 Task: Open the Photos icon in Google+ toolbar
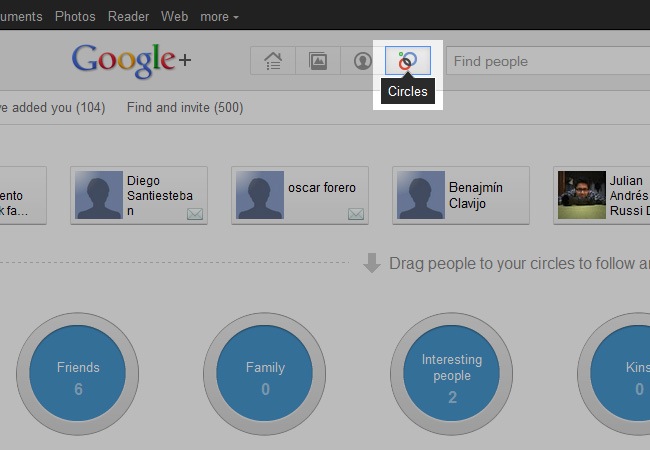coord(318,61)
